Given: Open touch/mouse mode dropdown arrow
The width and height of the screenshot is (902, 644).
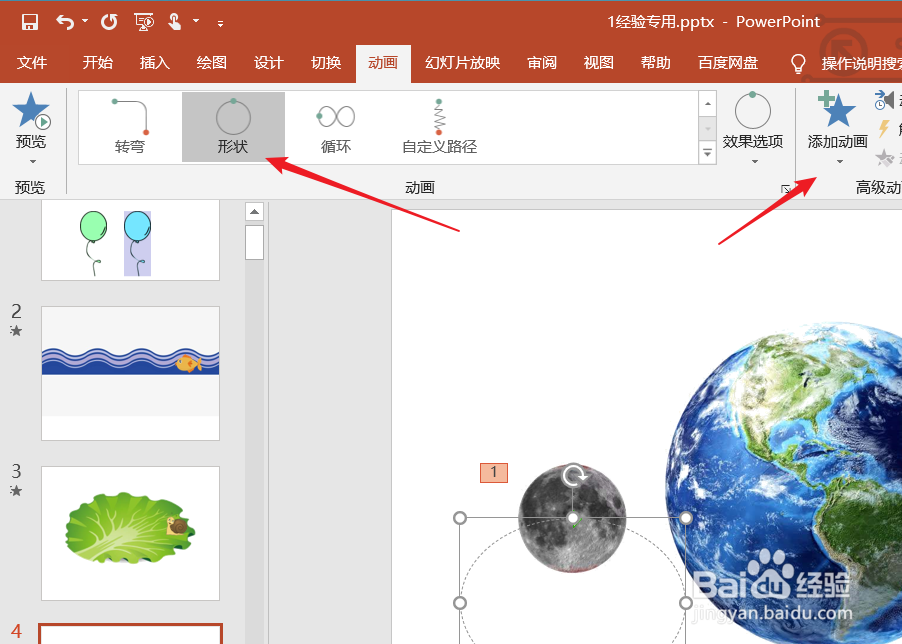Looking at the screenshot, I should (196, 21).
